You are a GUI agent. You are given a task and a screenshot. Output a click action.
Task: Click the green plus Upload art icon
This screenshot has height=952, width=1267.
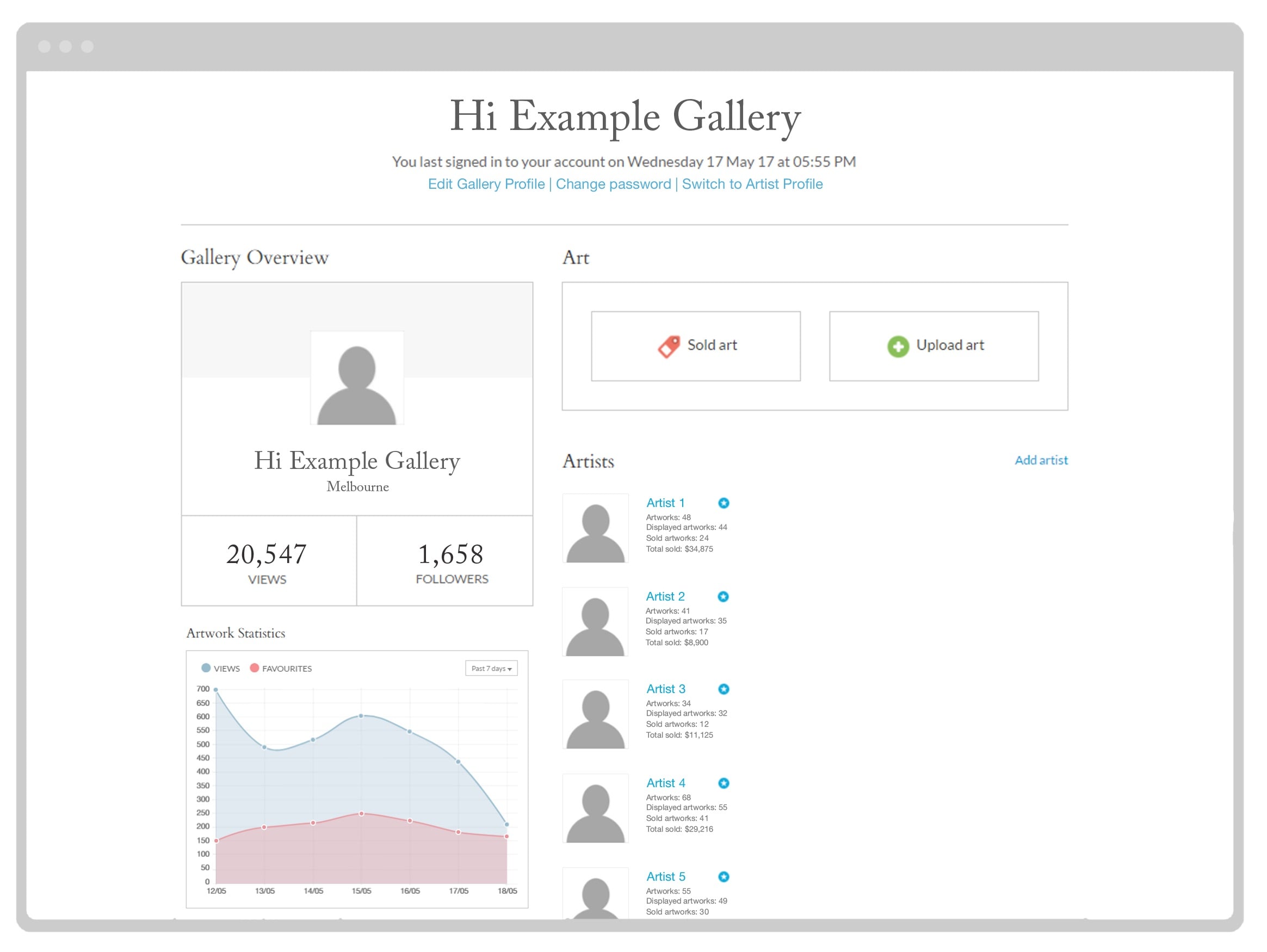point(898,346)
